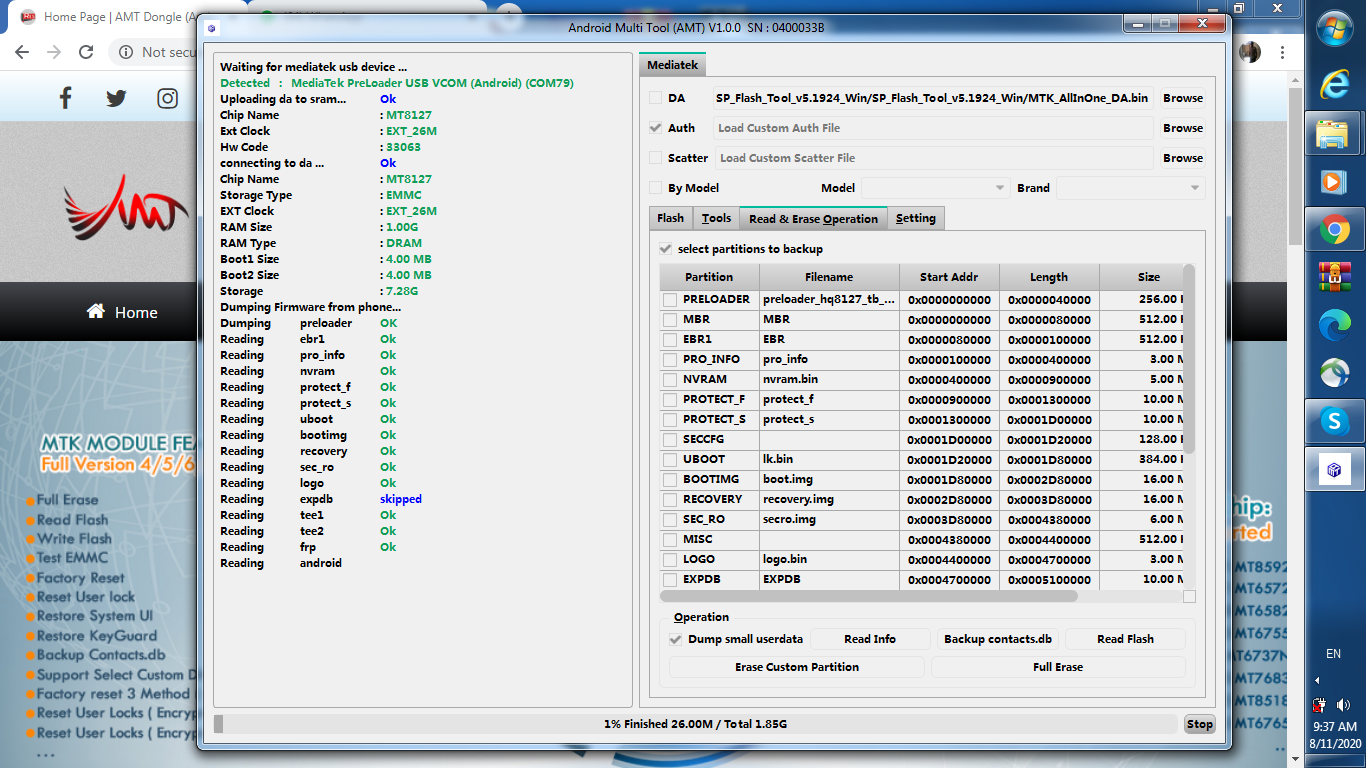Open the Facebook icon on the AMT website
The image size is (1366, 768).
(66, 97)
